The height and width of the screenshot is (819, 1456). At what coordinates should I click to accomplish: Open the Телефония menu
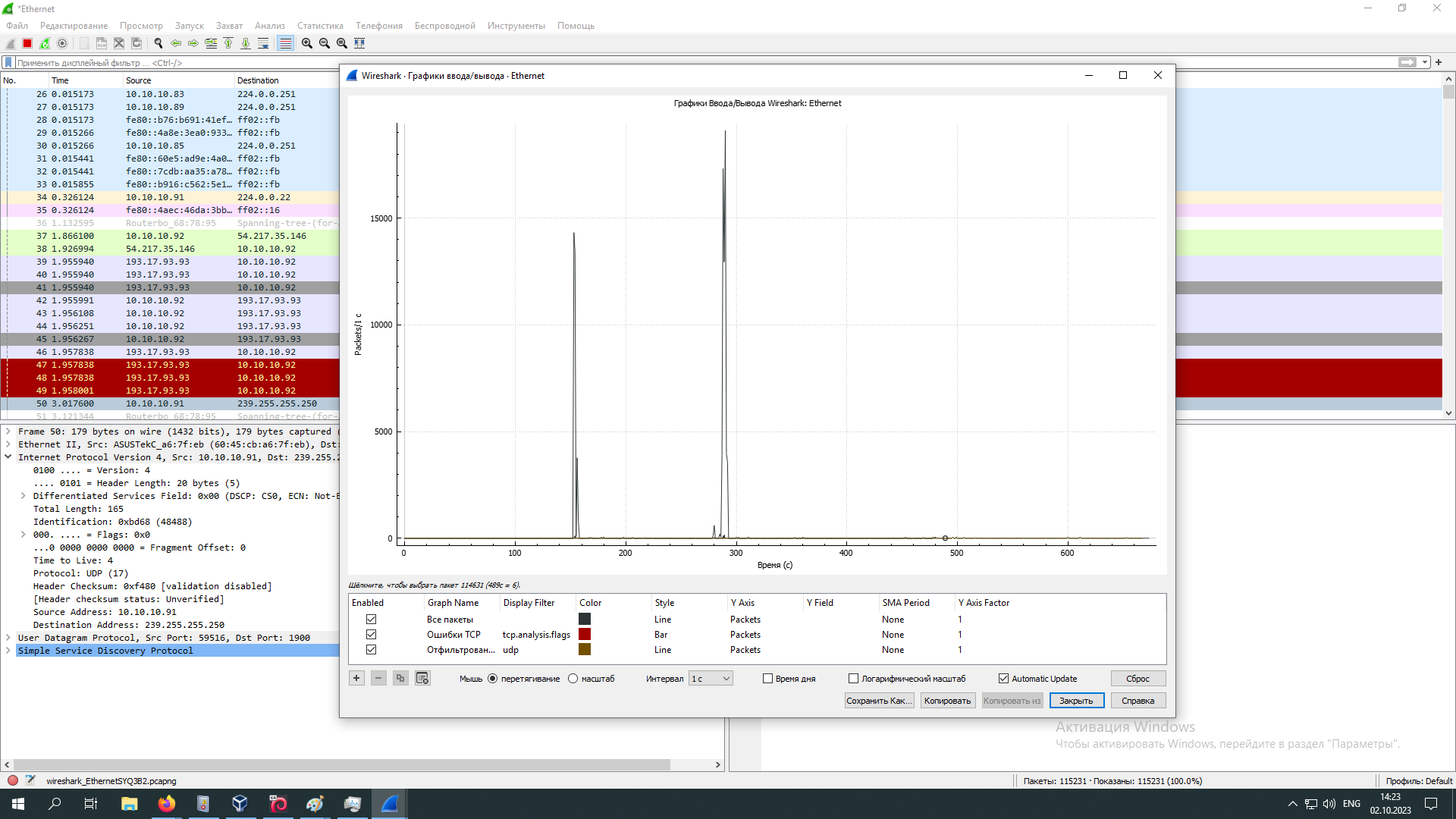pos(379,26)
